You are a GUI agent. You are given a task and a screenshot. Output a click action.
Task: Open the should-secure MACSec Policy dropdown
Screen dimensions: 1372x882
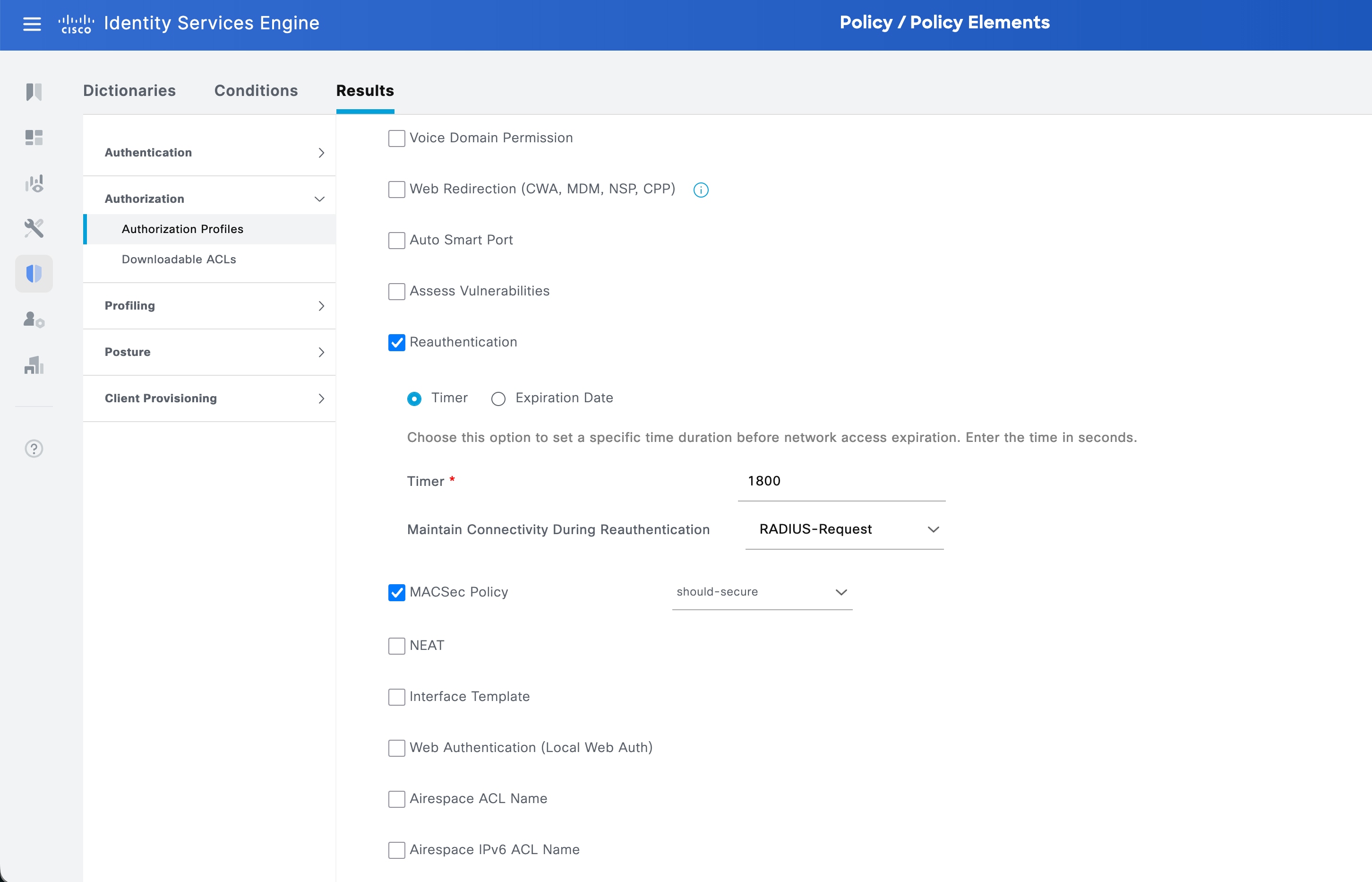pos(761,592)
